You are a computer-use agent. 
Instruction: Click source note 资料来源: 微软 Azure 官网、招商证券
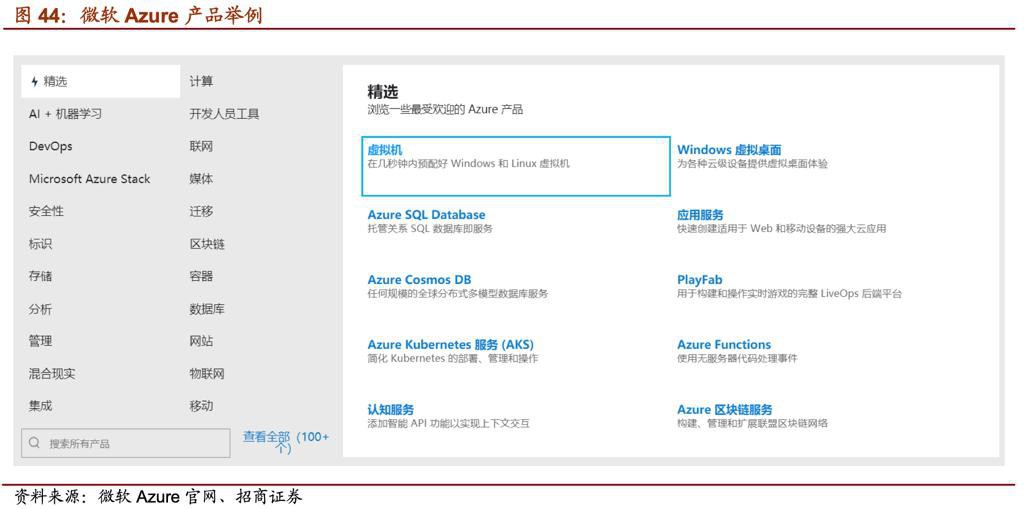[x=159, y=496]
